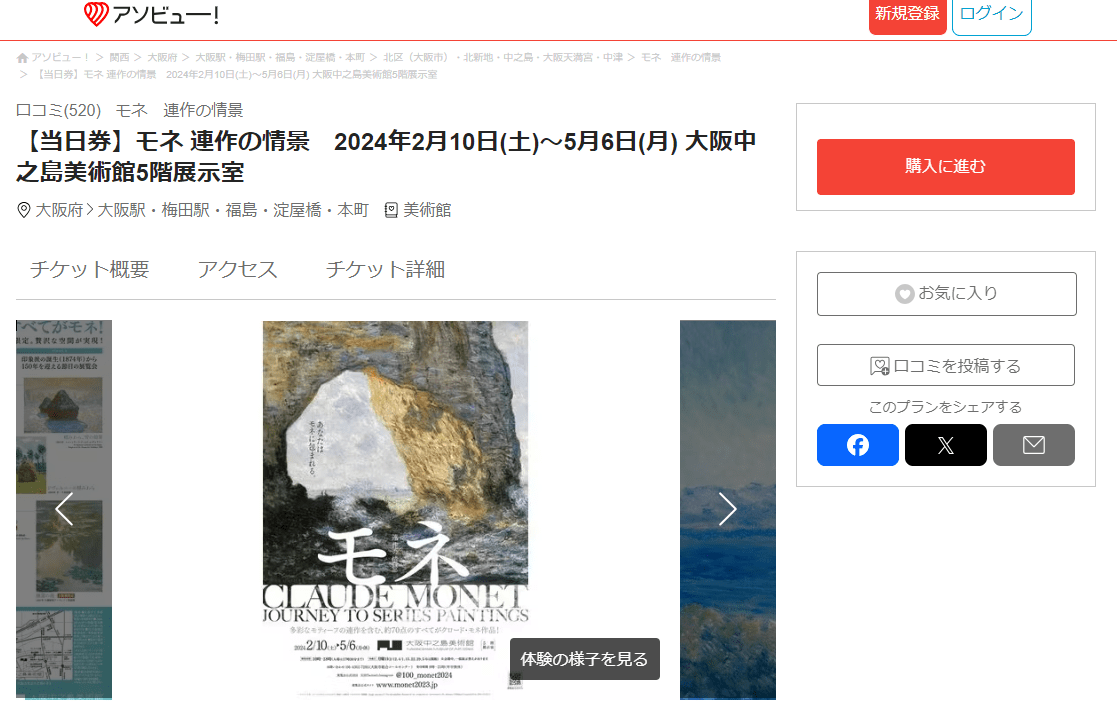Share this plan on X
The width and height of the screenshot is (1117, 709).
[945, 445]
